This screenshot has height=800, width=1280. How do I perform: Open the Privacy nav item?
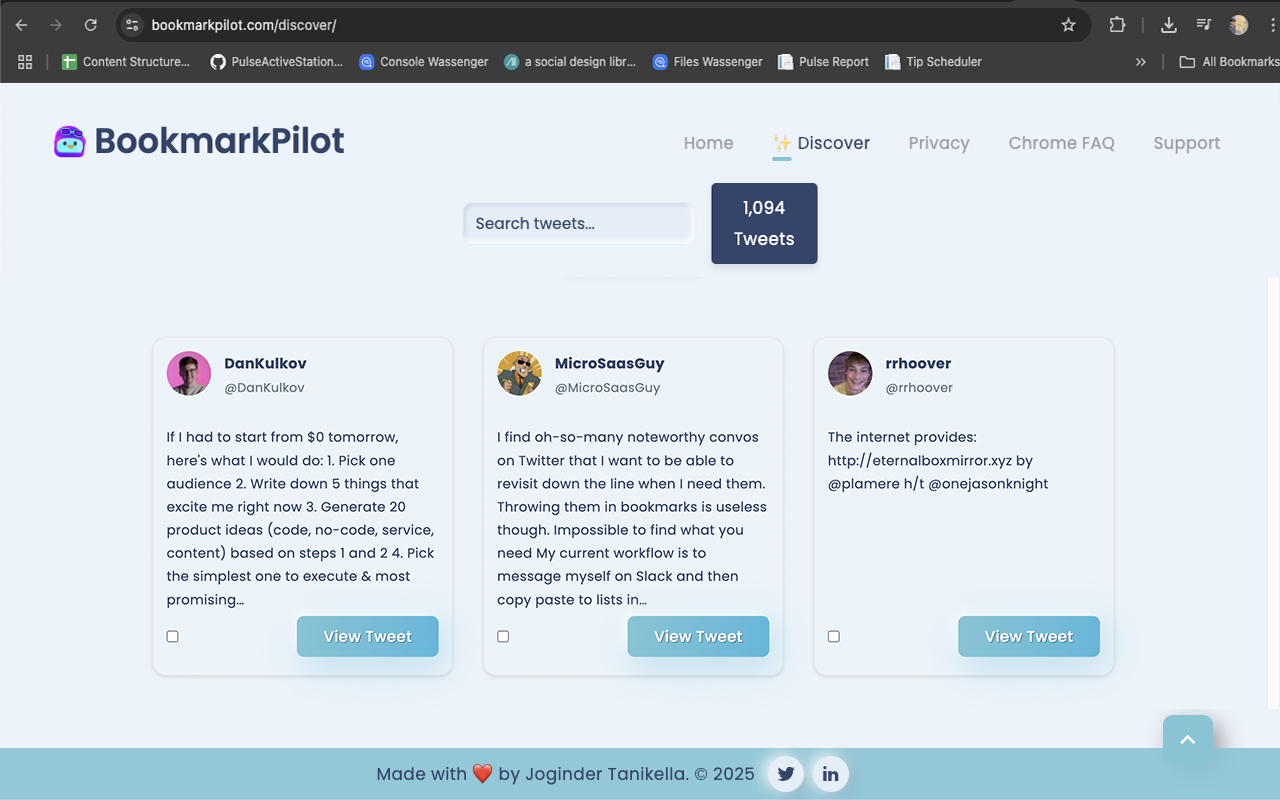(939, 143)
